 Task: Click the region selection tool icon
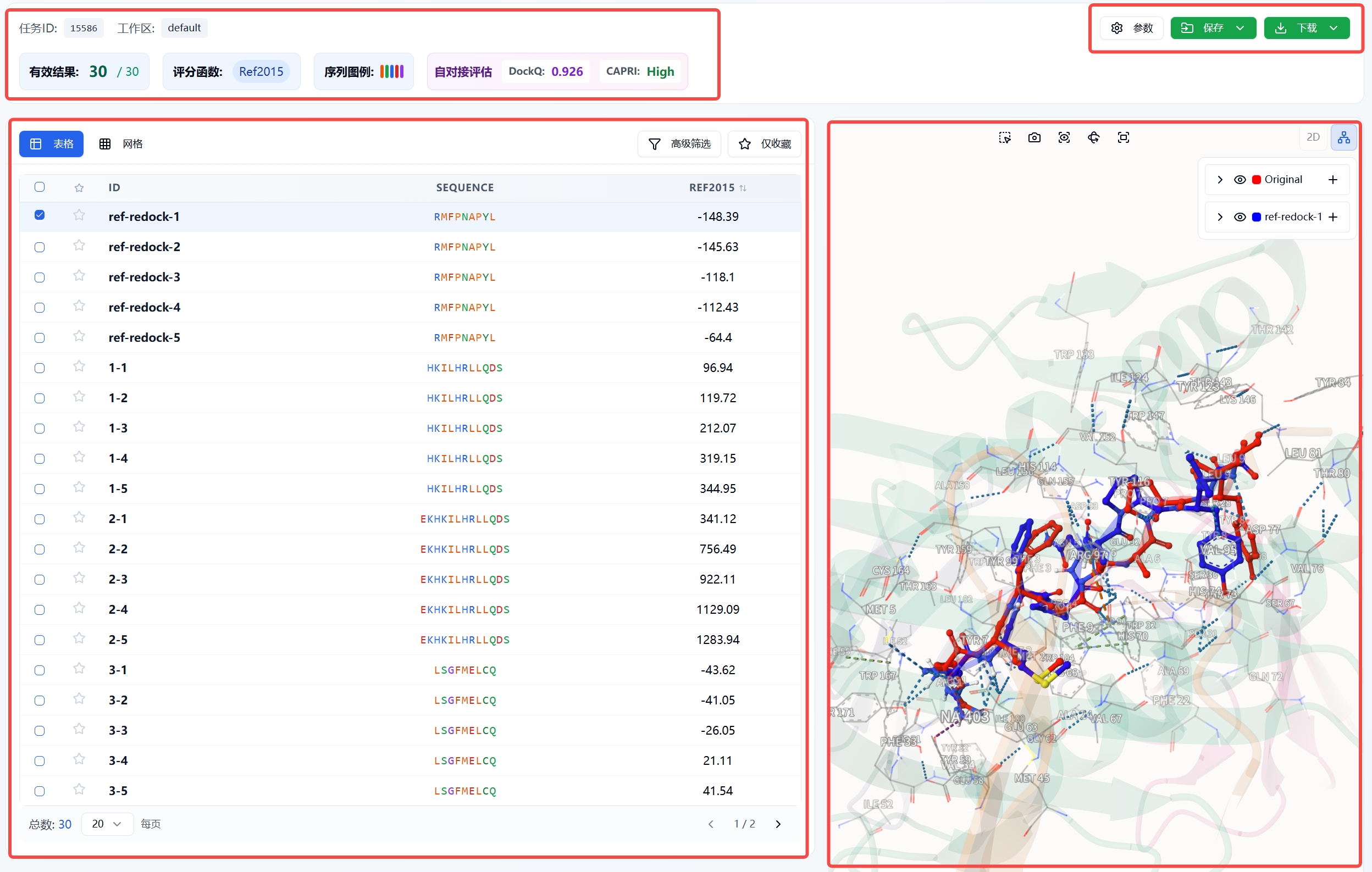pyautogui.click(x=1004, y=137)
